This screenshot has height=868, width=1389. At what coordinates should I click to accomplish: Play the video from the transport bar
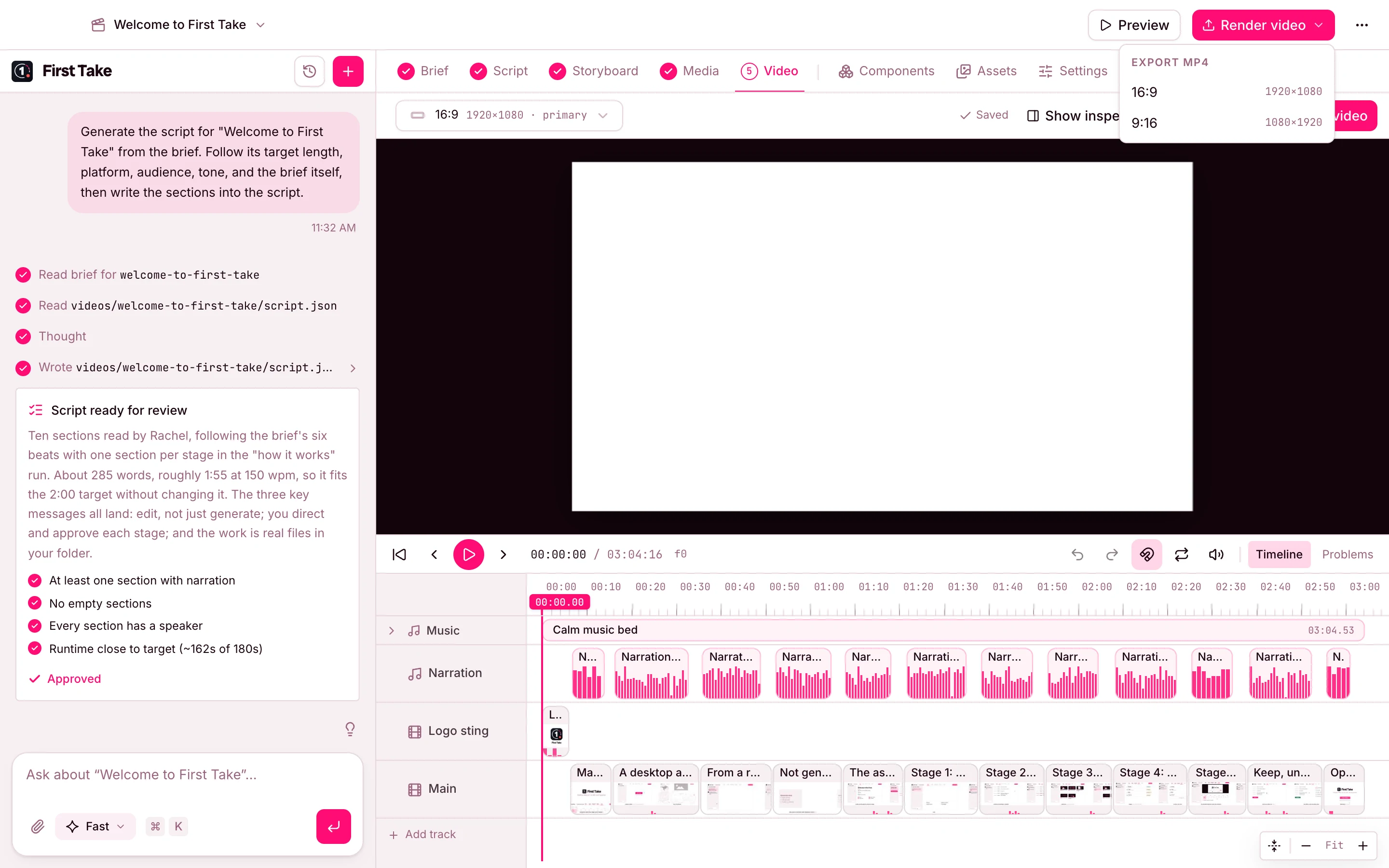[468, 554]
